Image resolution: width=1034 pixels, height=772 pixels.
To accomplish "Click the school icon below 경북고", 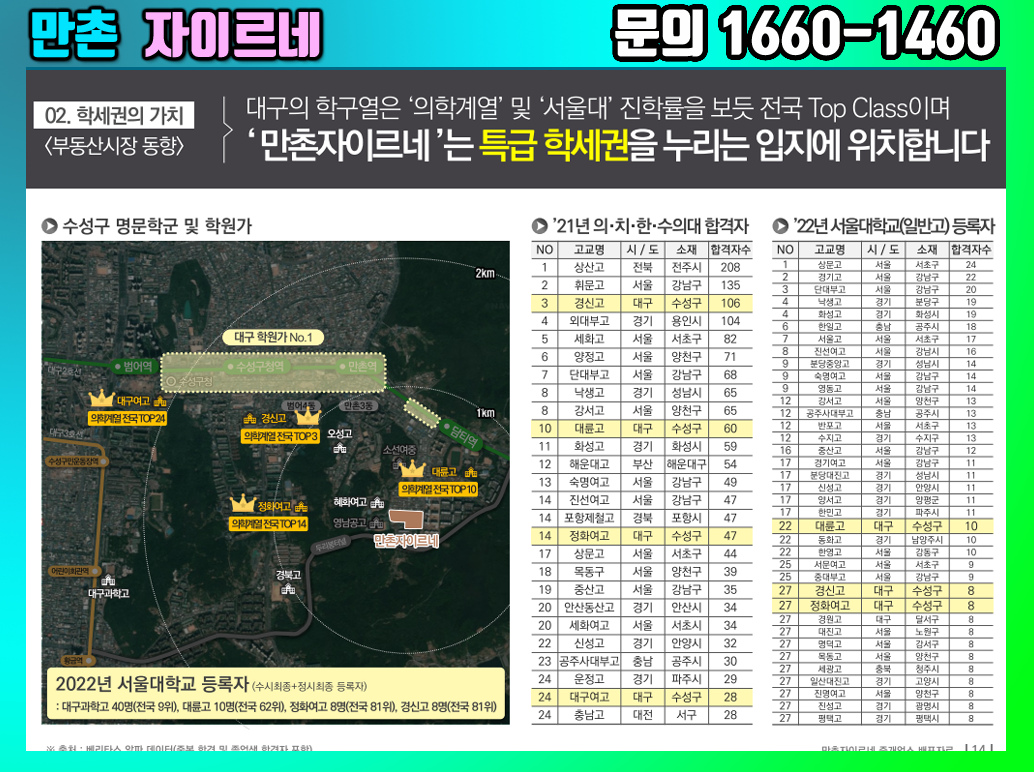I will (288, 588).
